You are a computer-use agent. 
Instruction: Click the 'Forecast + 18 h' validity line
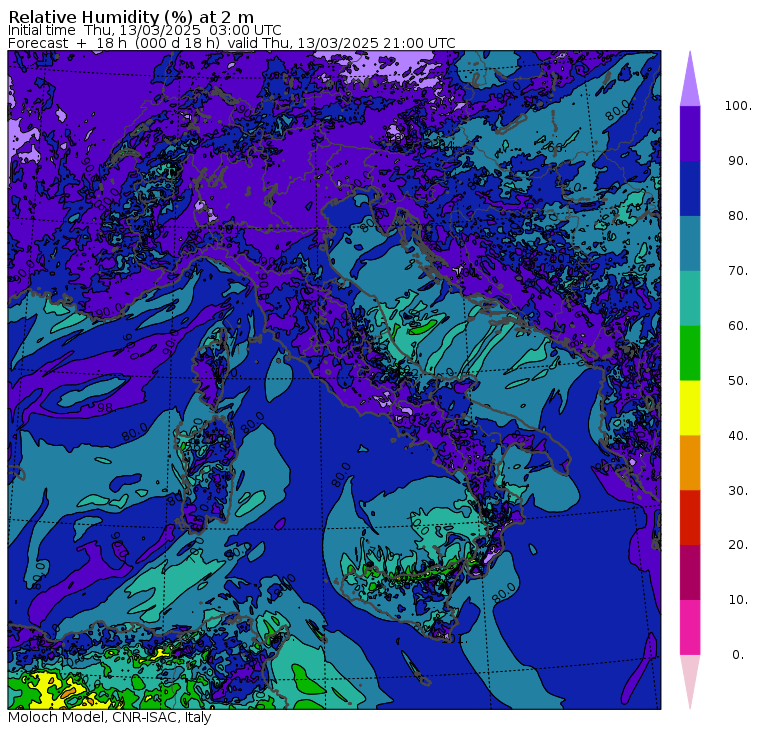click(x=232, y=43)
